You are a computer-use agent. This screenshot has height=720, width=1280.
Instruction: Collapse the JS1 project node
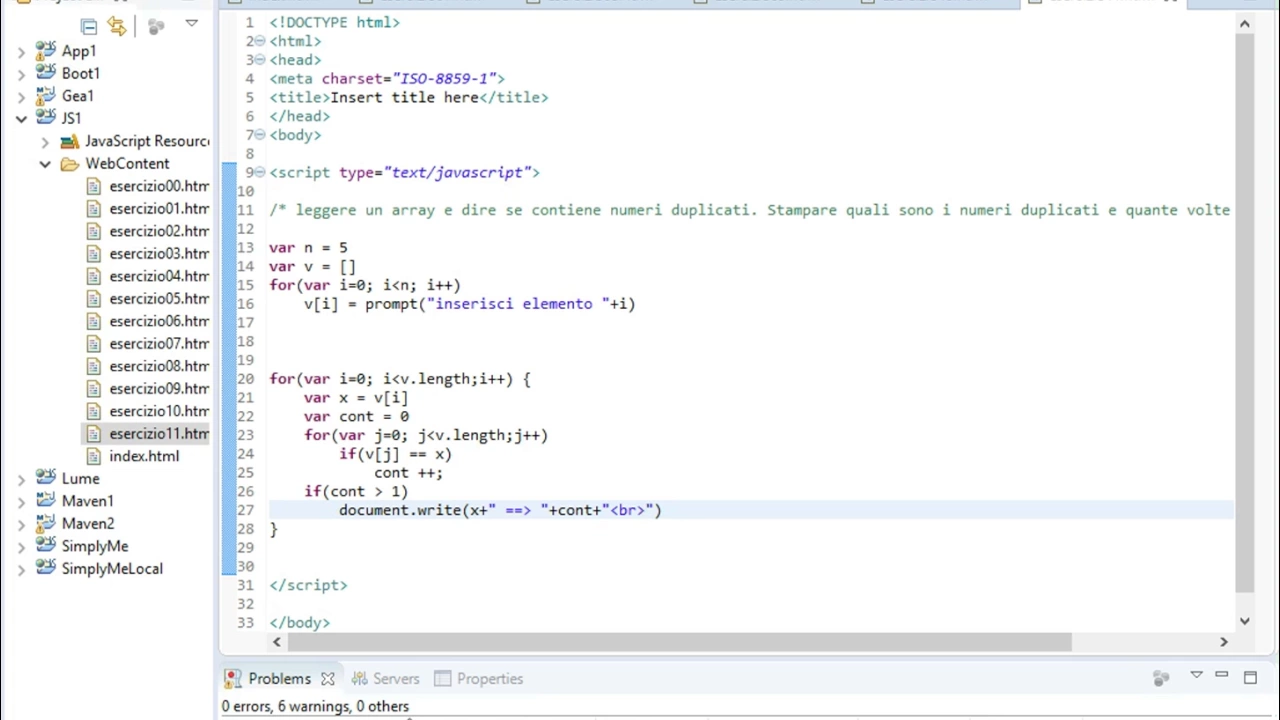tap(21, 118)
